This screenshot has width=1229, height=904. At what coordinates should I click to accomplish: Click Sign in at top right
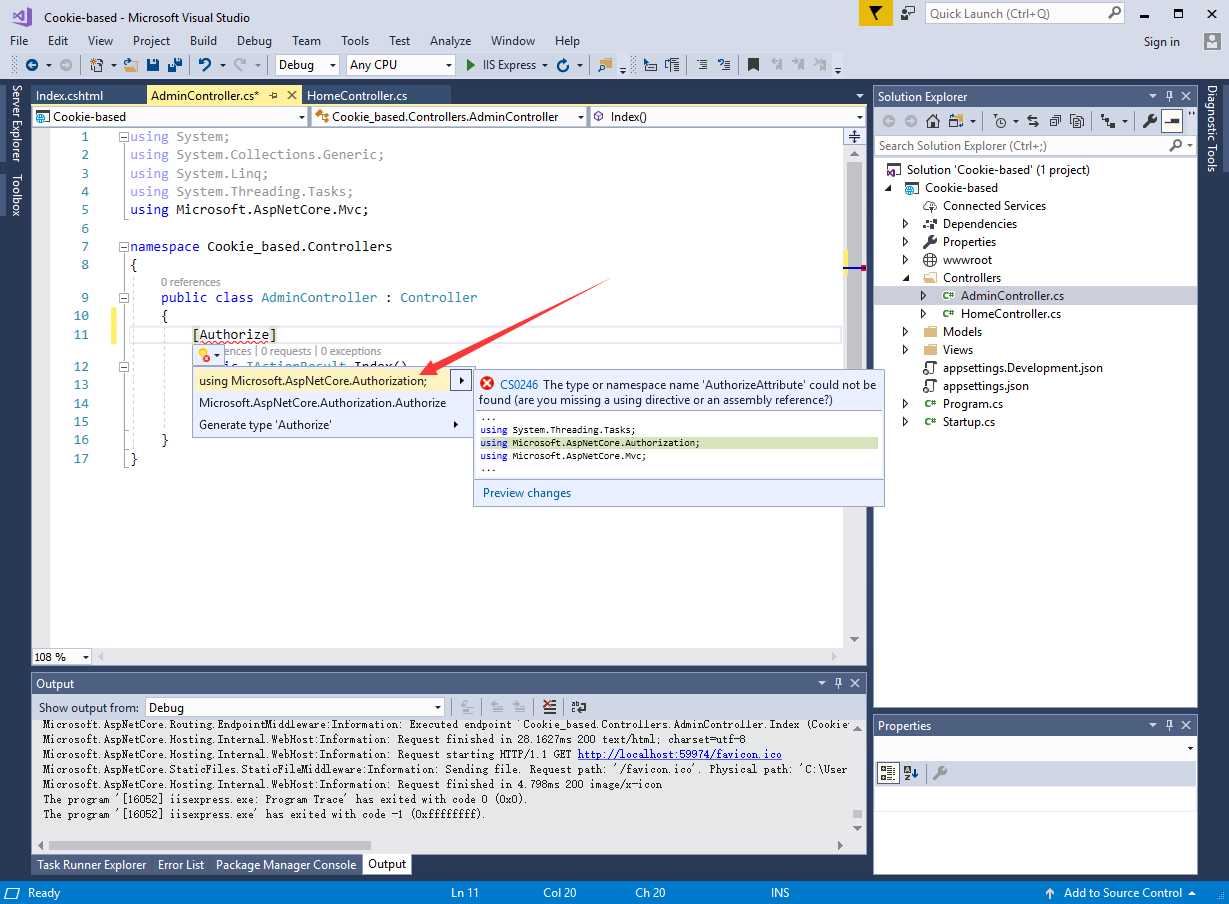point(1162,42)
